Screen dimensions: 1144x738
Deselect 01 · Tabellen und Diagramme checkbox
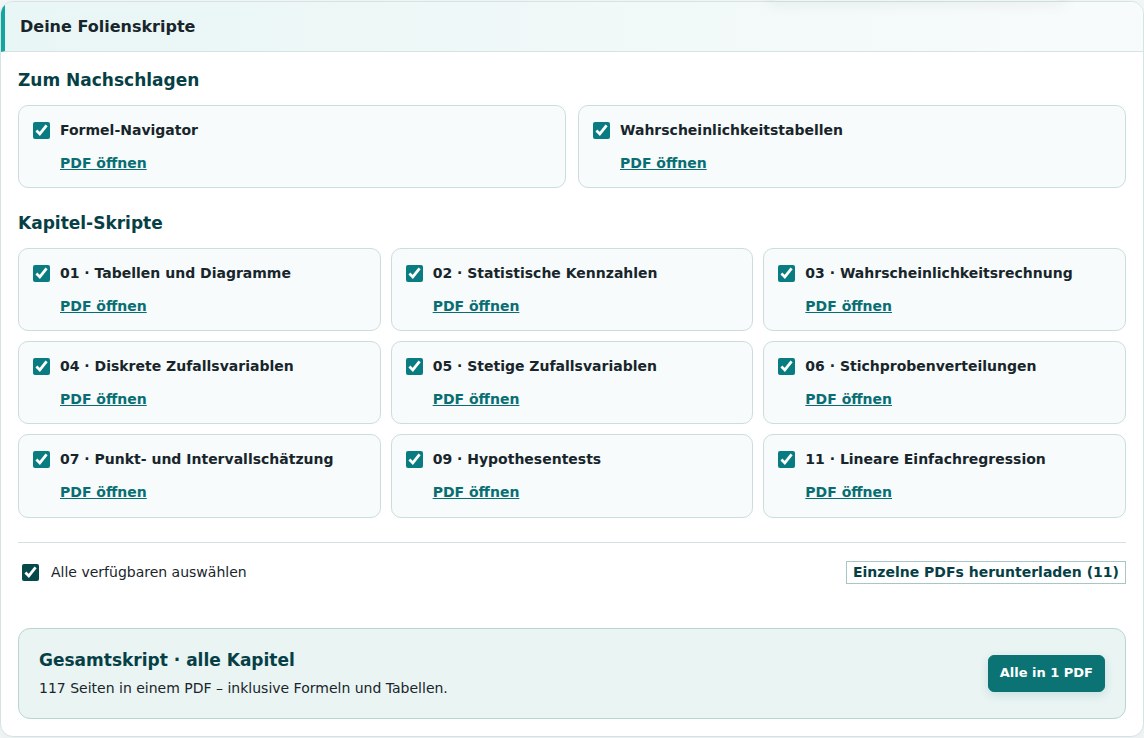tap(42, 273)
